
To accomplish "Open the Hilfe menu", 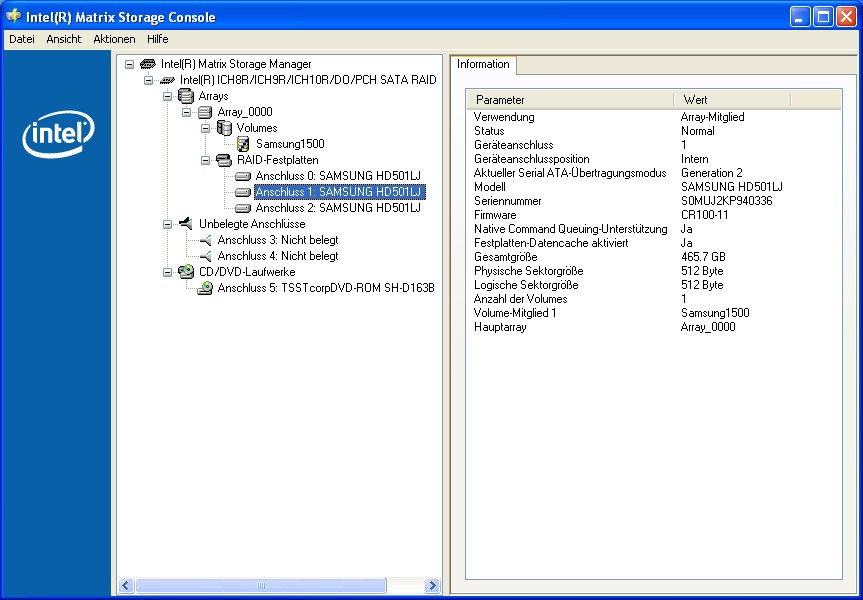I will tap(158, 39).
